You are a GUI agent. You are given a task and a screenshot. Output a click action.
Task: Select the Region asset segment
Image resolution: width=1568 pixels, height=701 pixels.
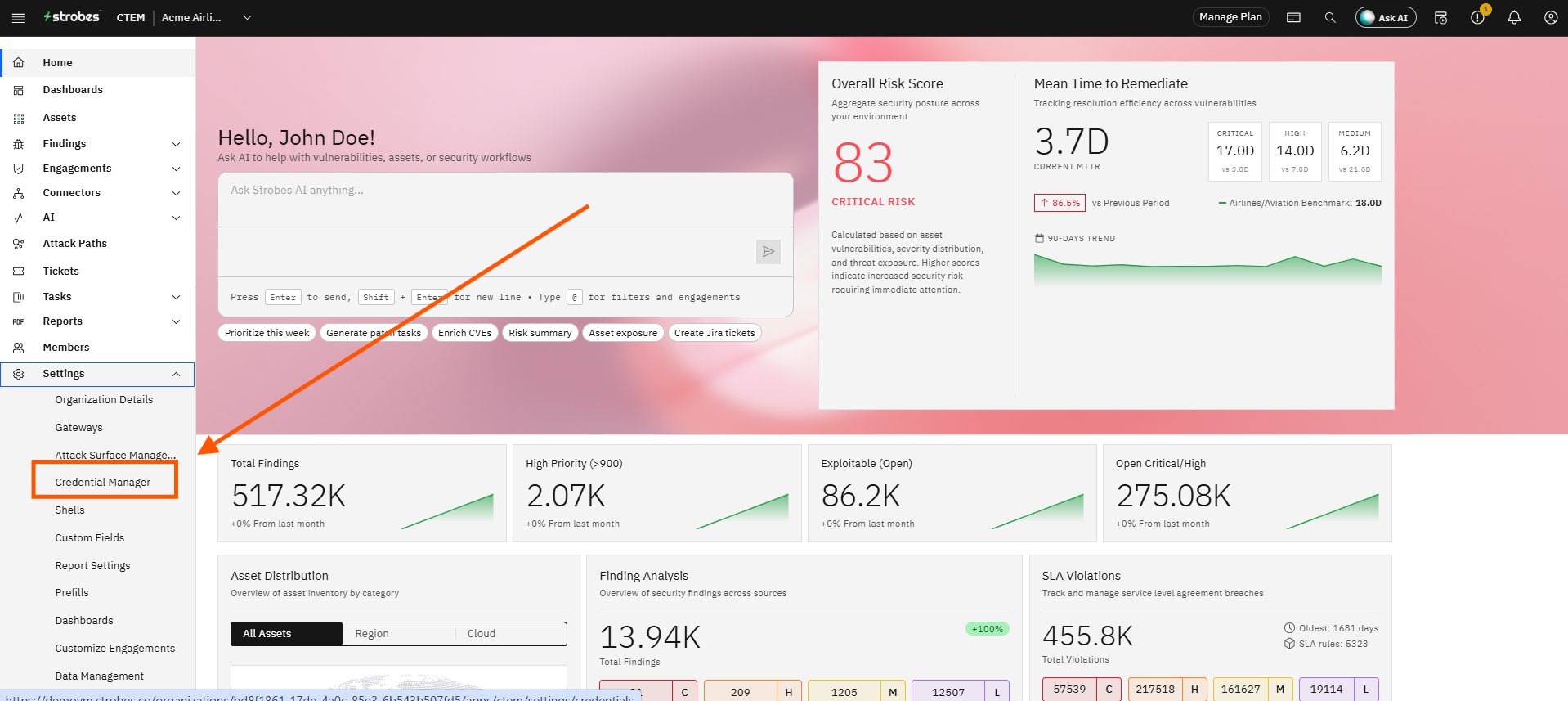(x=372, y=634)
